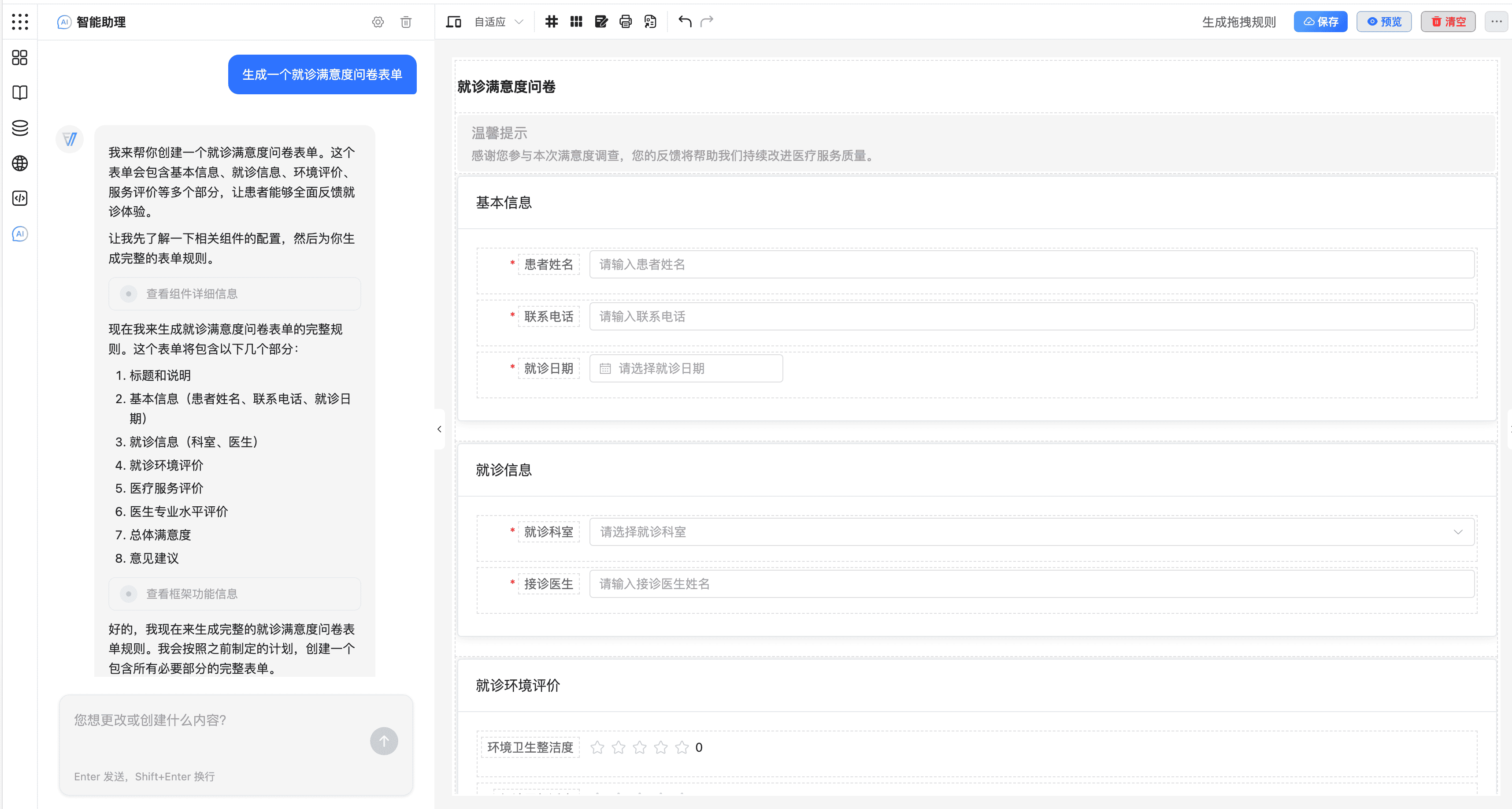1512x809 pixels.
Task: Focus the 患者姓名 input field
Action: tap(1032, 265)
